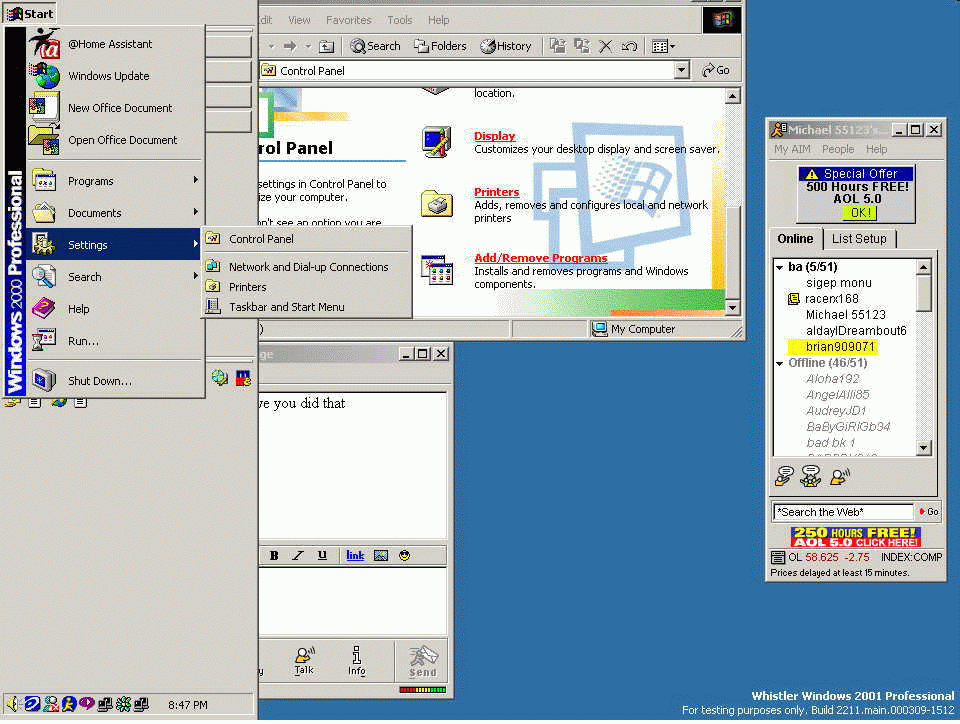This screenshot has height=724, width=960.
Task: Open the smiley emoticon picker
Action: (x=404, y=555)
